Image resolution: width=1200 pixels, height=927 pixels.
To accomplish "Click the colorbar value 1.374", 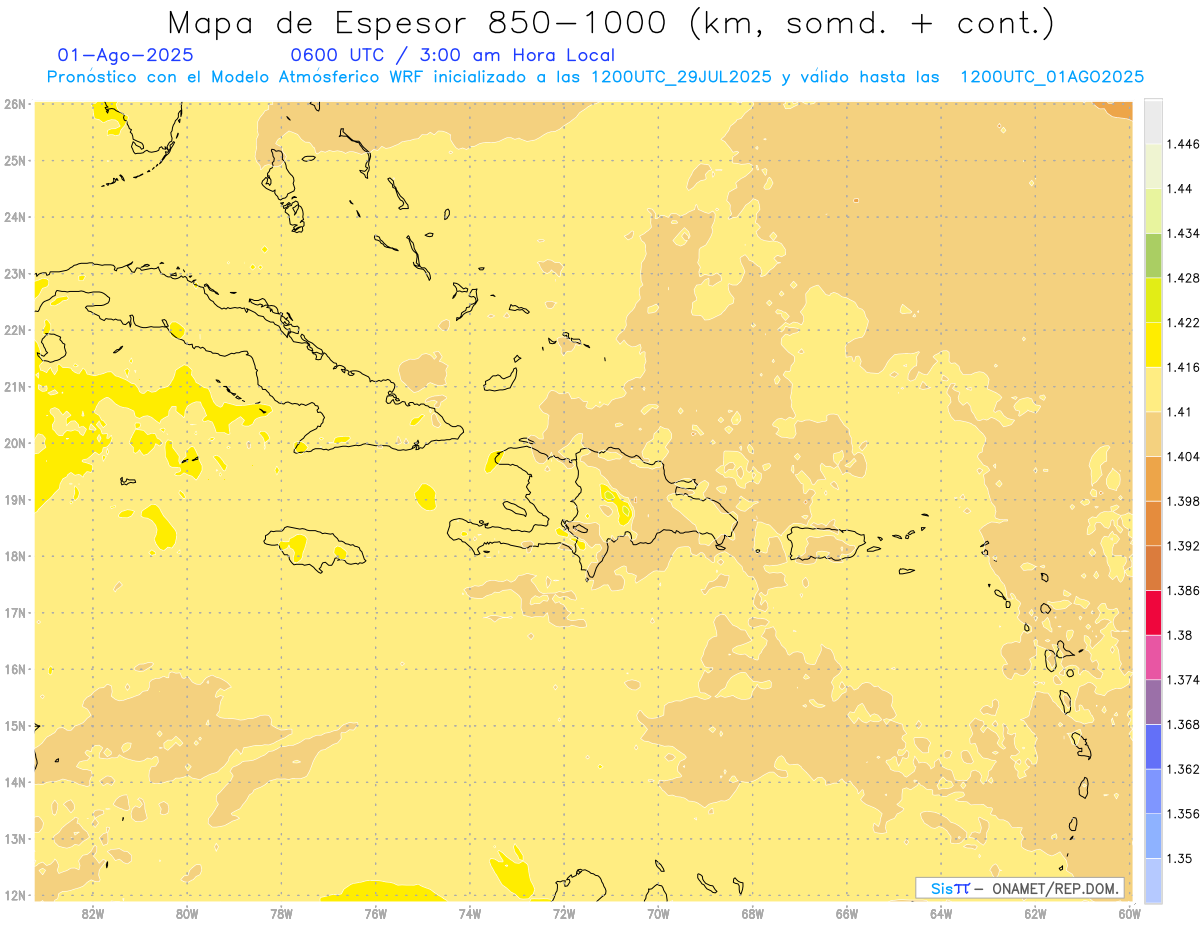I will click(x=1184, y=680).
